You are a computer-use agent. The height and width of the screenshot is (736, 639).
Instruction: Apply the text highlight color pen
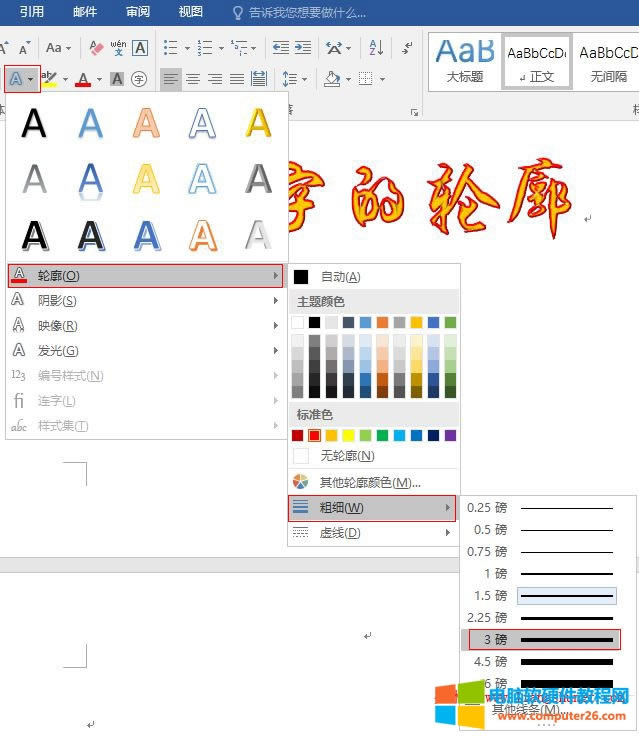tap(48, 79)
